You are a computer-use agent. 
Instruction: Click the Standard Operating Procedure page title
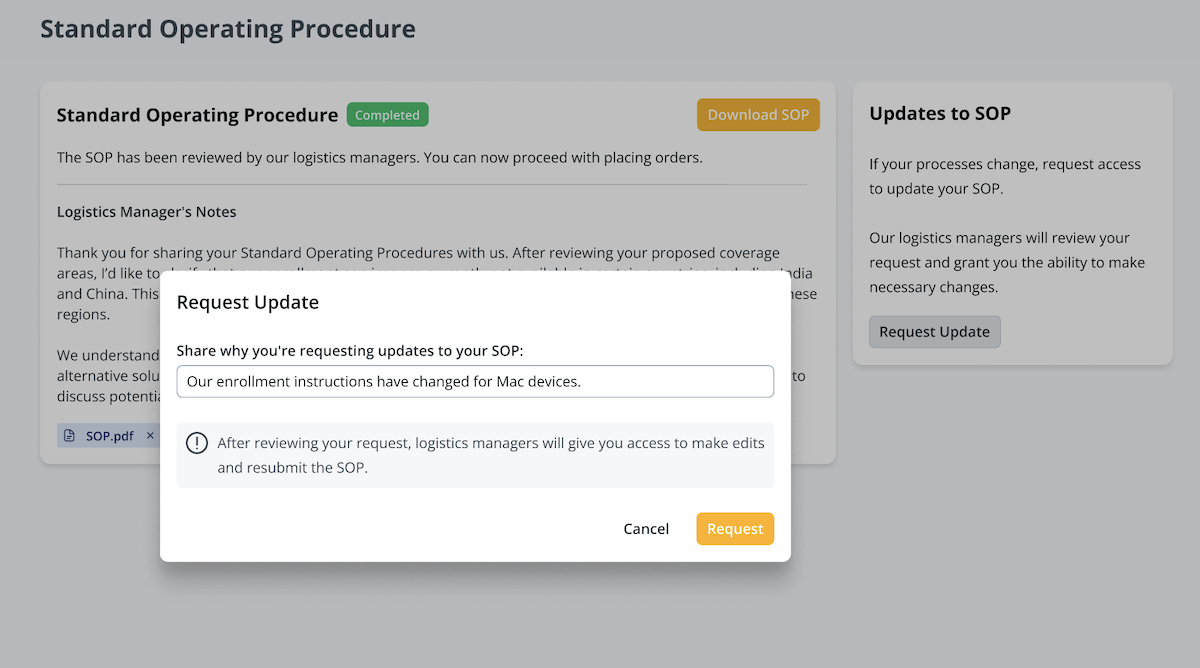pos(228,29)
